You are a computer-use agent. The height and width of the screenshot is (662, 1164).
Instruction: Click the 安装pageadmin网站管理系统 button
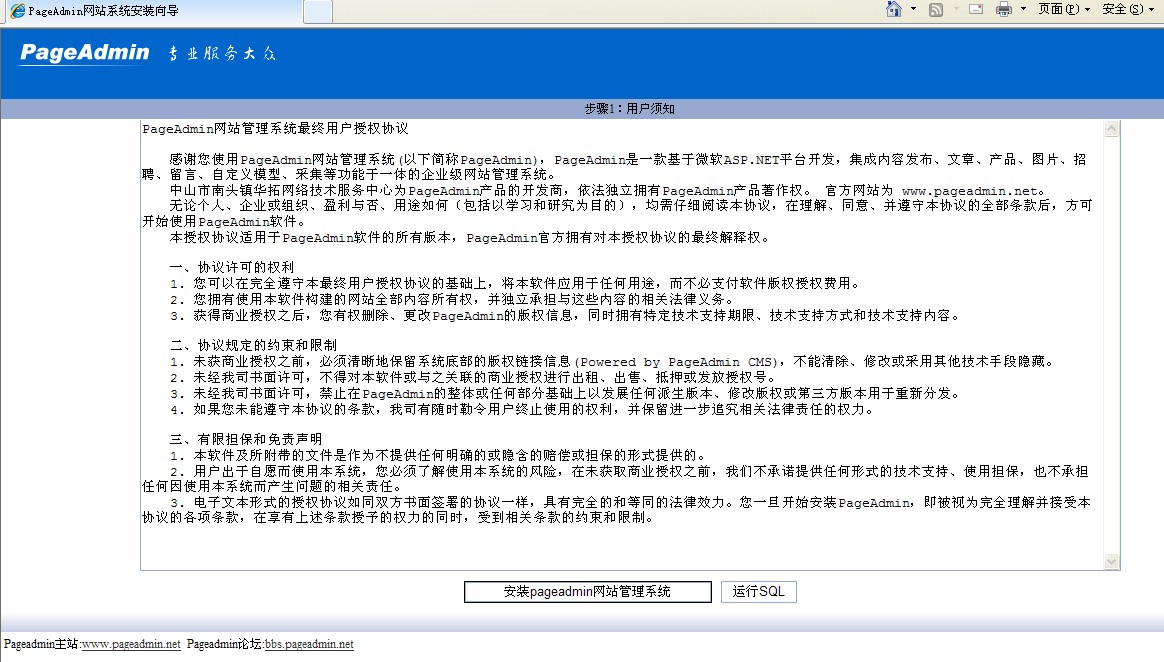(x=586, y=592)
